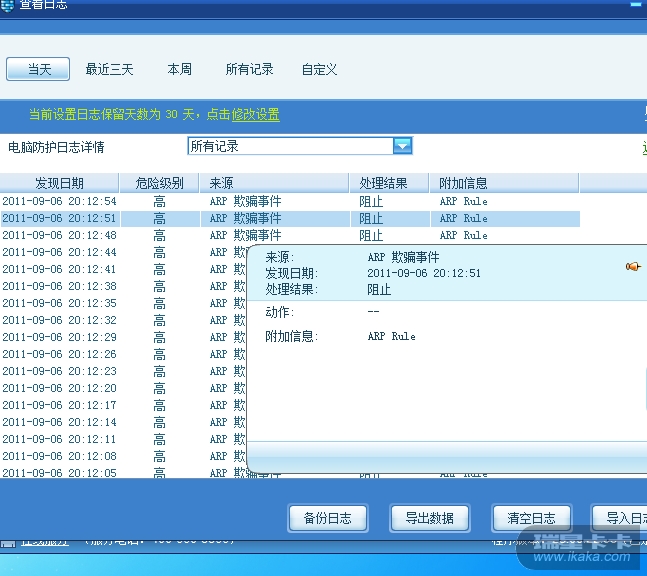Sort by 来源 column header
The image size is (647, 576).
pyautogui.click(x=274, y=183)
